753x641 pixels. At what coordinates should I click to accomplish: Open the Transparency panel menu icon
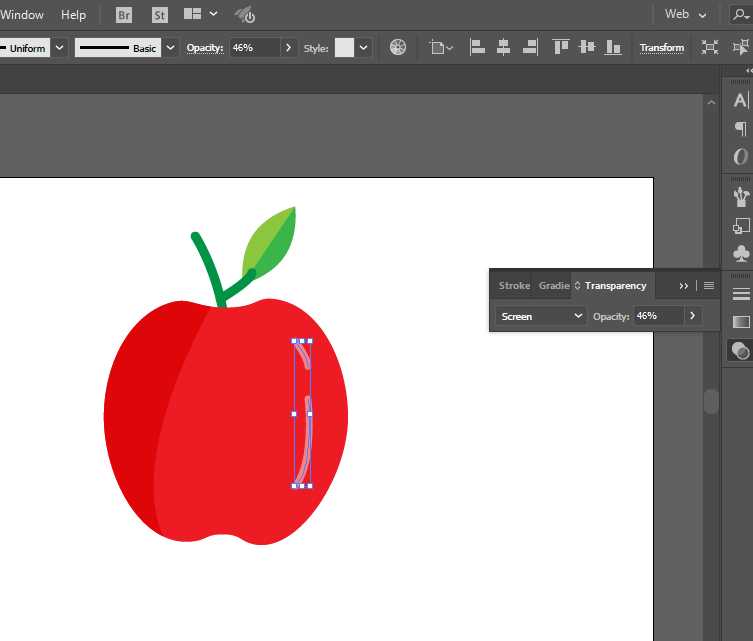[x=709, y=286]
